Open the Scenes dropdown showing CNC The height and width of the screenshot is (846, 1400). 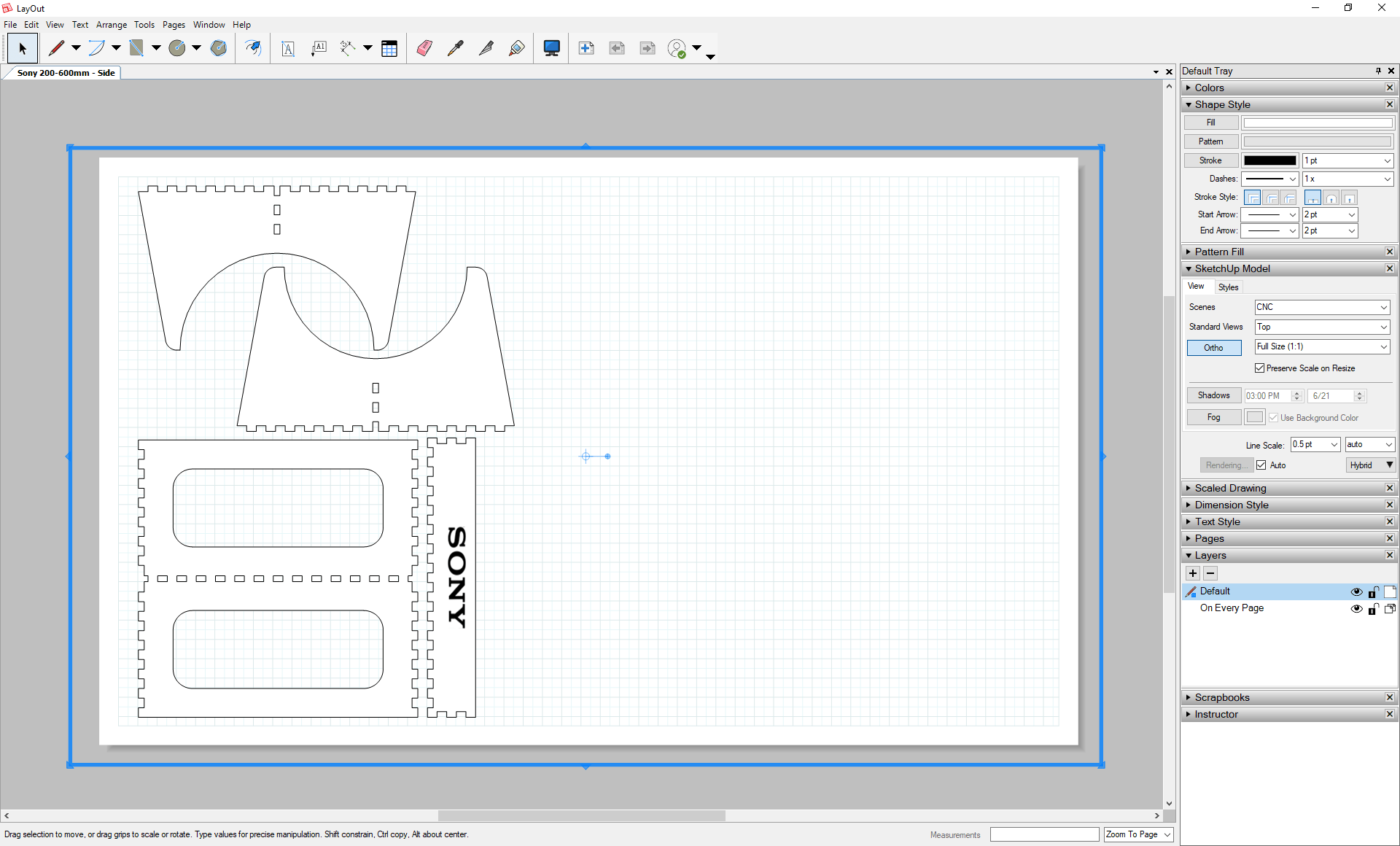pos(1321,307)
